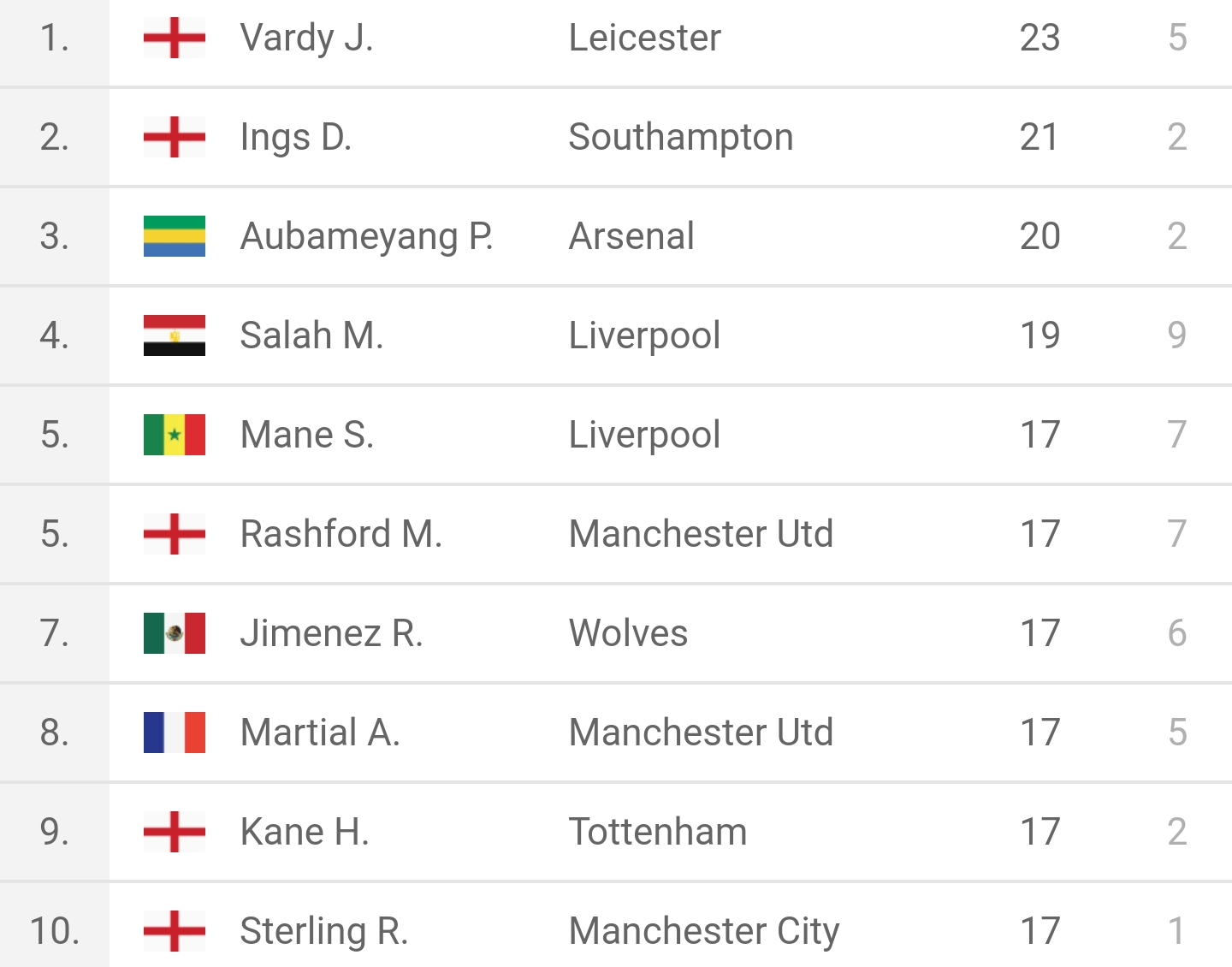Select player Rashford M.
1232x967 pixels.
(x=341, y=534)
